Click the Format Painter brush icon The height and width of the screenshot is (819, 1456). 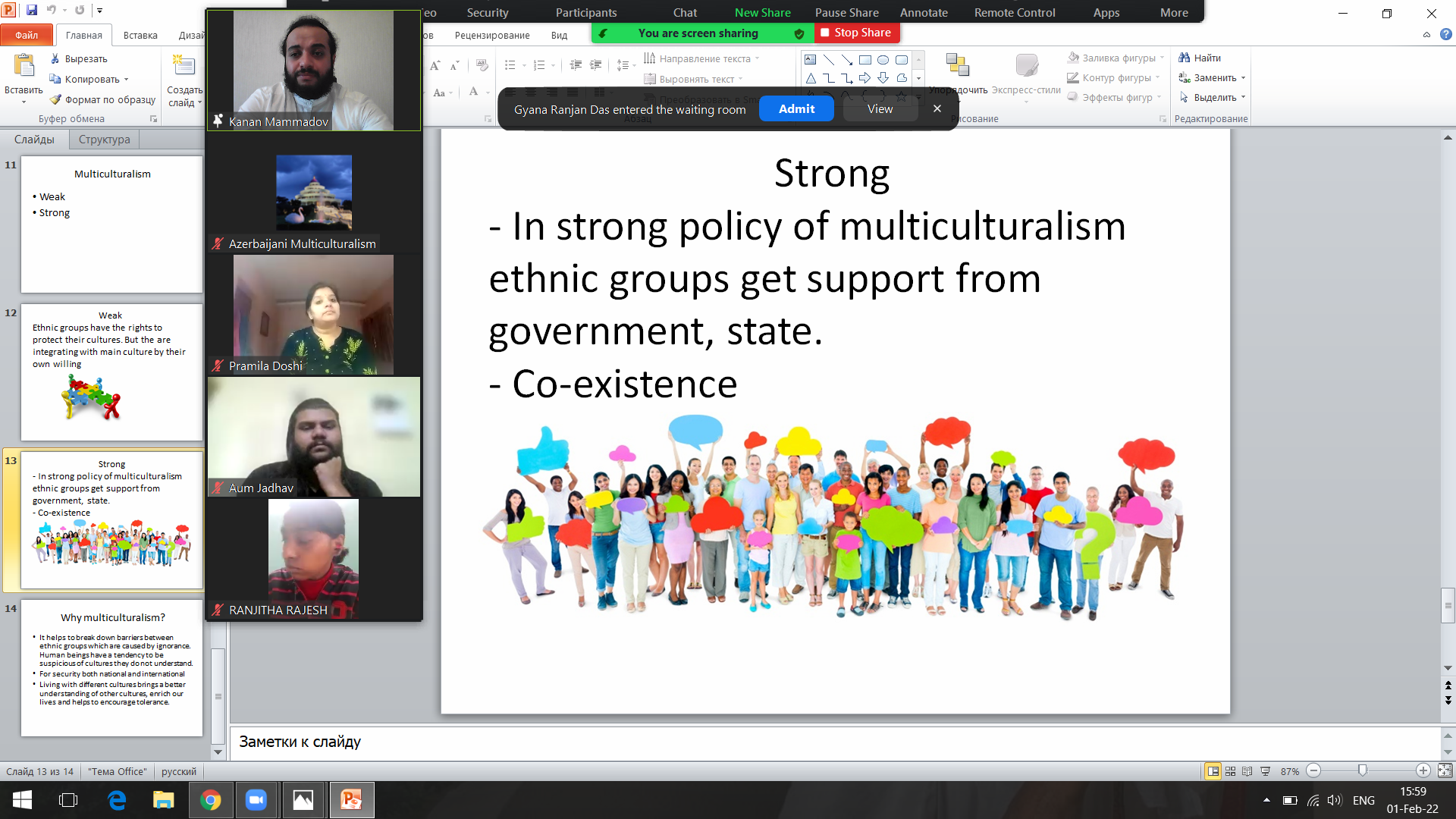tap(55, 99)
